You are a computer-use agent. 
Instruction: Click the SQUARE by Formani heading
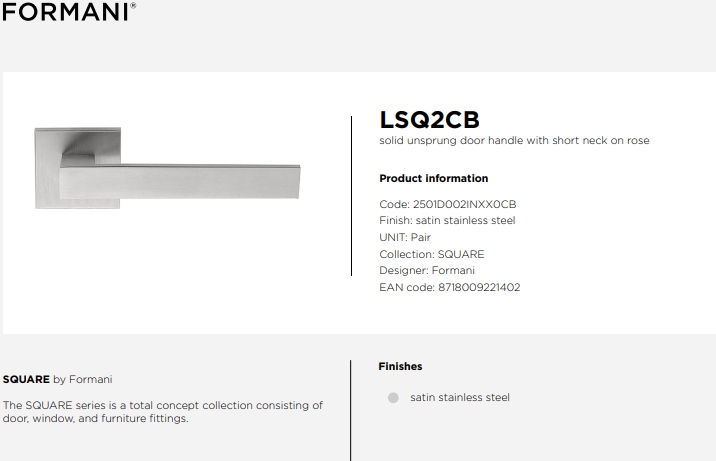pos(58,379)
